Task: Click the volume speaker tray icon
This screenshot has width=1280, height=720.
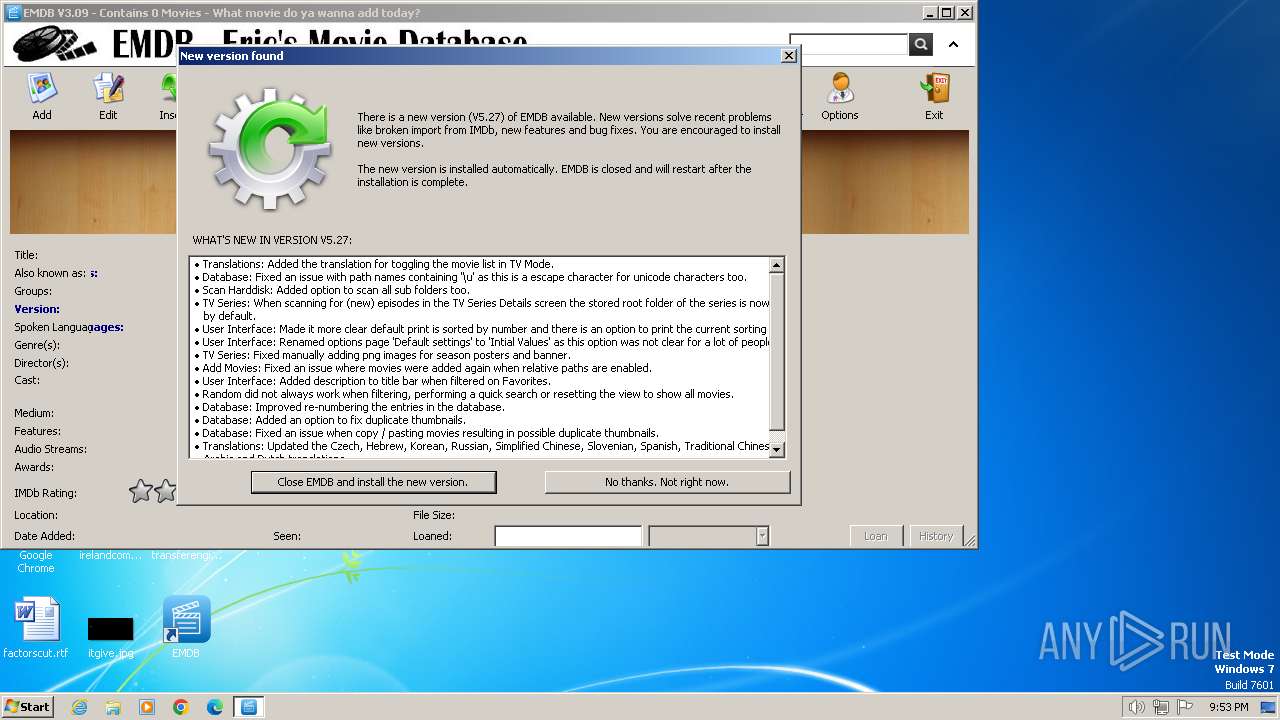Action: pyautogui.click(x=1136, y=707)
